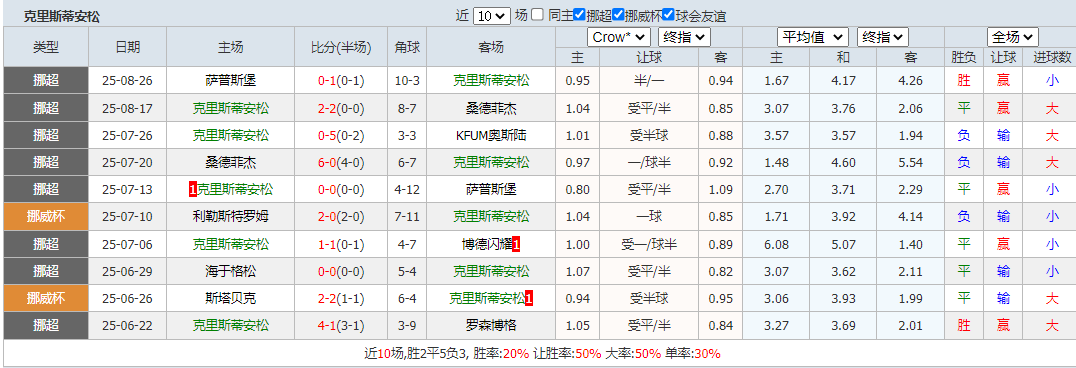Select date cell 25-06-29
The width and height of the screenshot is (1076, 368).
pyautogui.click(x=128, y=271)
